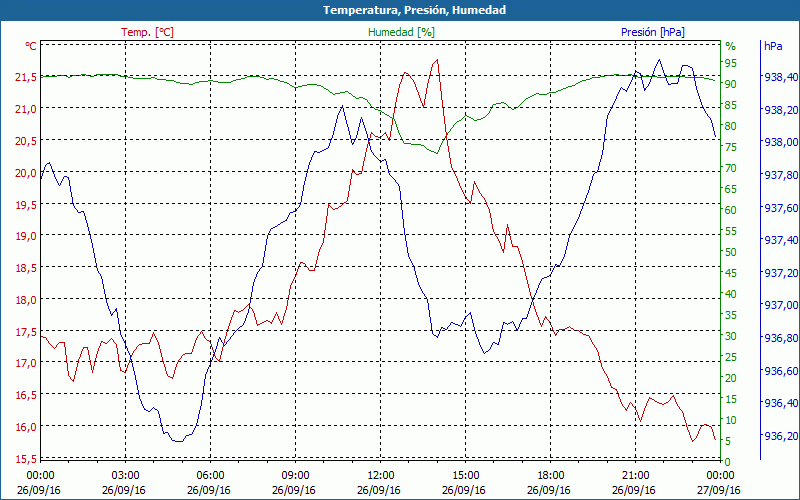Click humidity axis value "50"
Viewport: 800px width, 500px height.
point(731,252)
